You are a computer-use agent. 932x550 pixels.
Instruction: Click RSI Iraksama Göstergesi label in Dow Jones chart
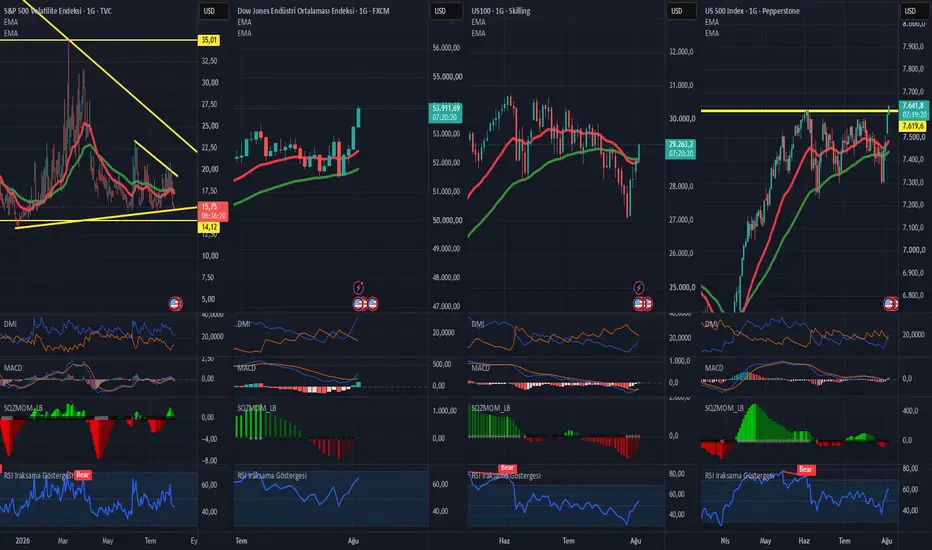click(272, 476)
